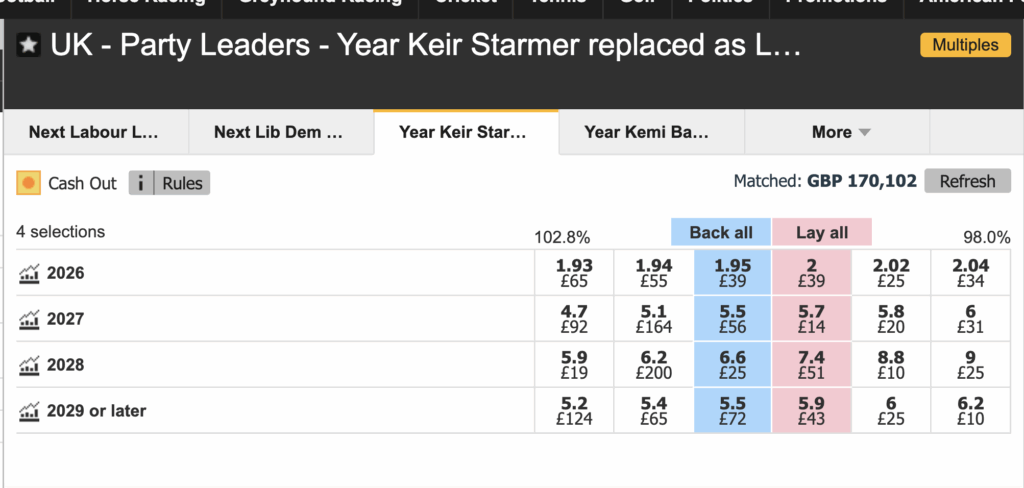Select the 1.95 back price for 2026
This screenshot has width=1024, height=488.
(732, 273)
